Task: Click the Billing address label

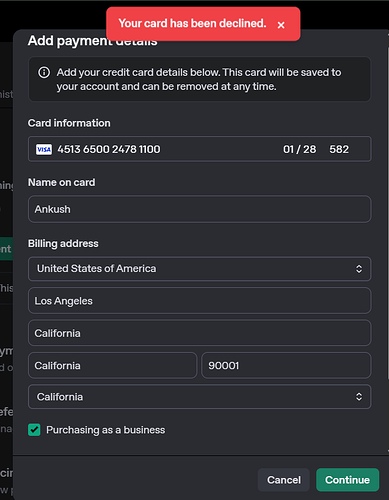Action: [63, 244]
